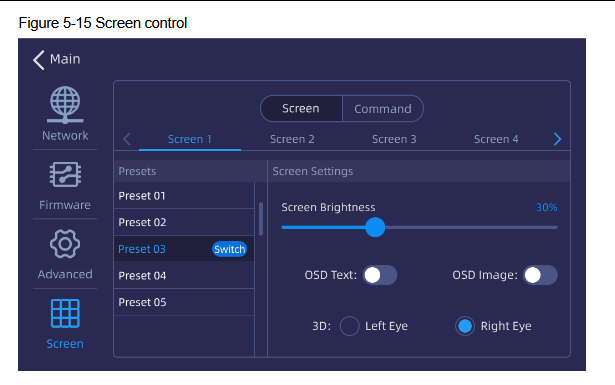The image size is (615, 385).
Task: Select the Left Eye 3D option
Action: (x=349, y=326)
